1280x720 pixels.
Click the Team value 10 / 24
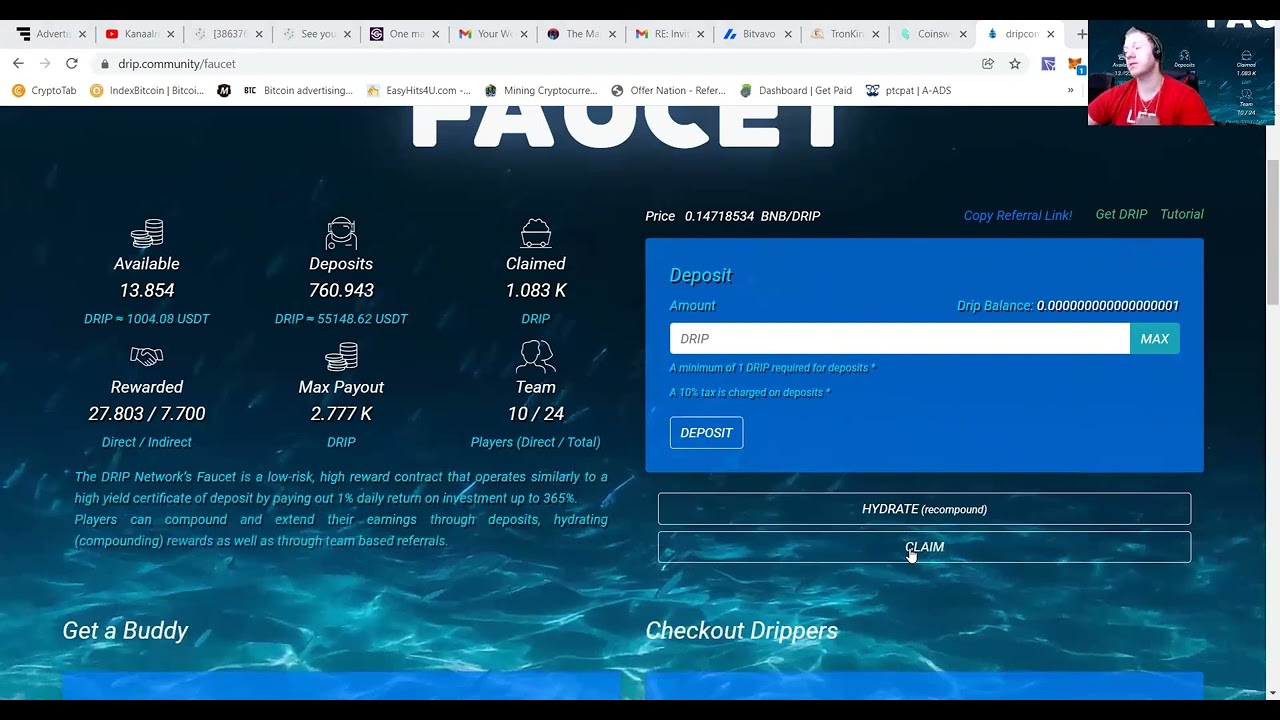[x=535, y=413]
